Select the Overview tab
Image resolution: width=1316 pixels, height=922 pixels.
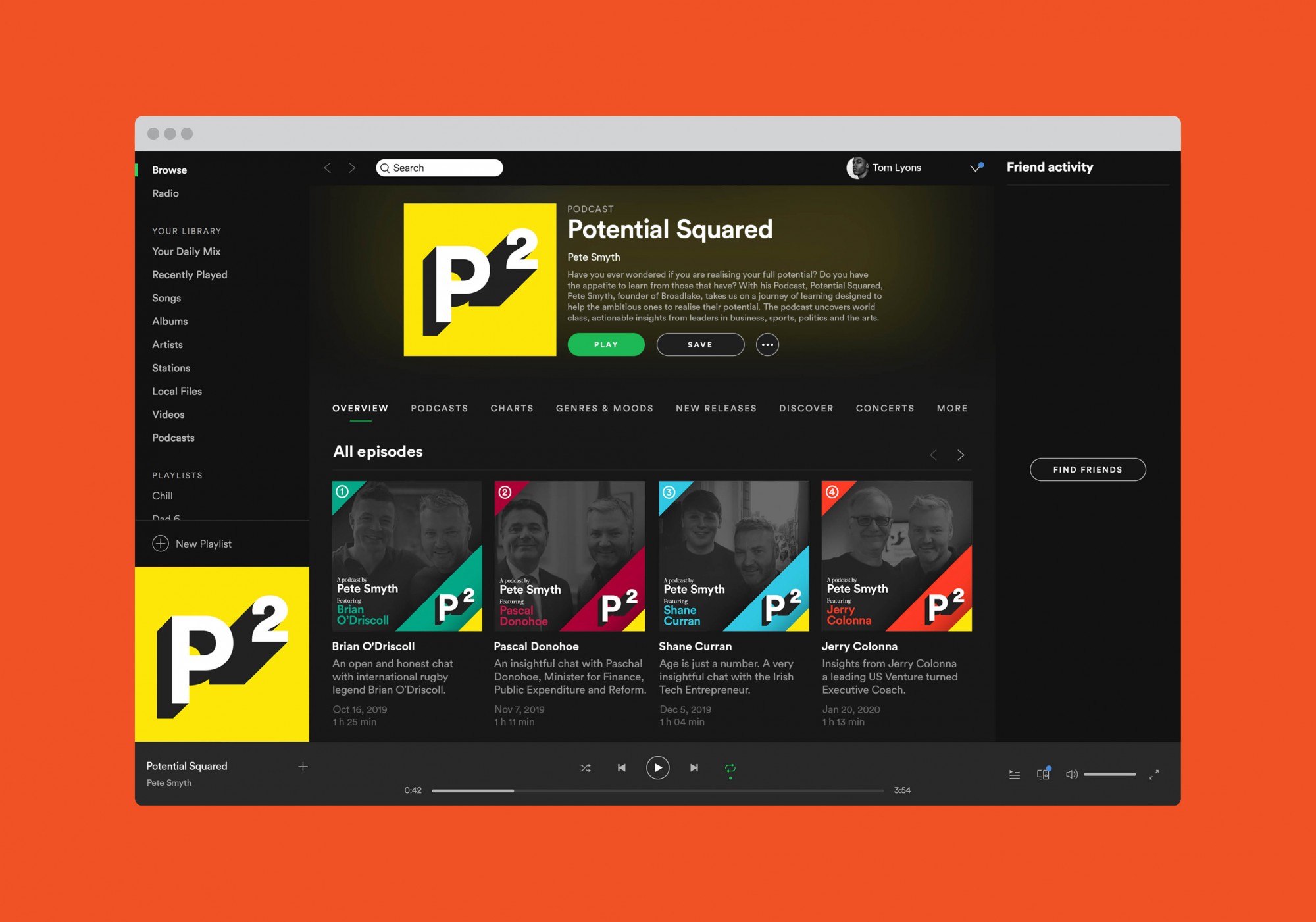tap(360, 409)
